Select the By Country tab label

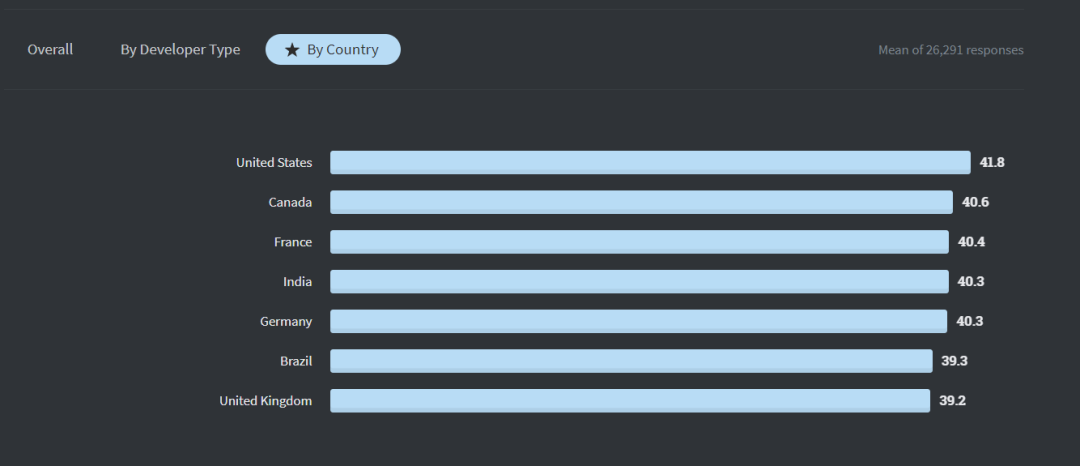(x=342, y=50)
